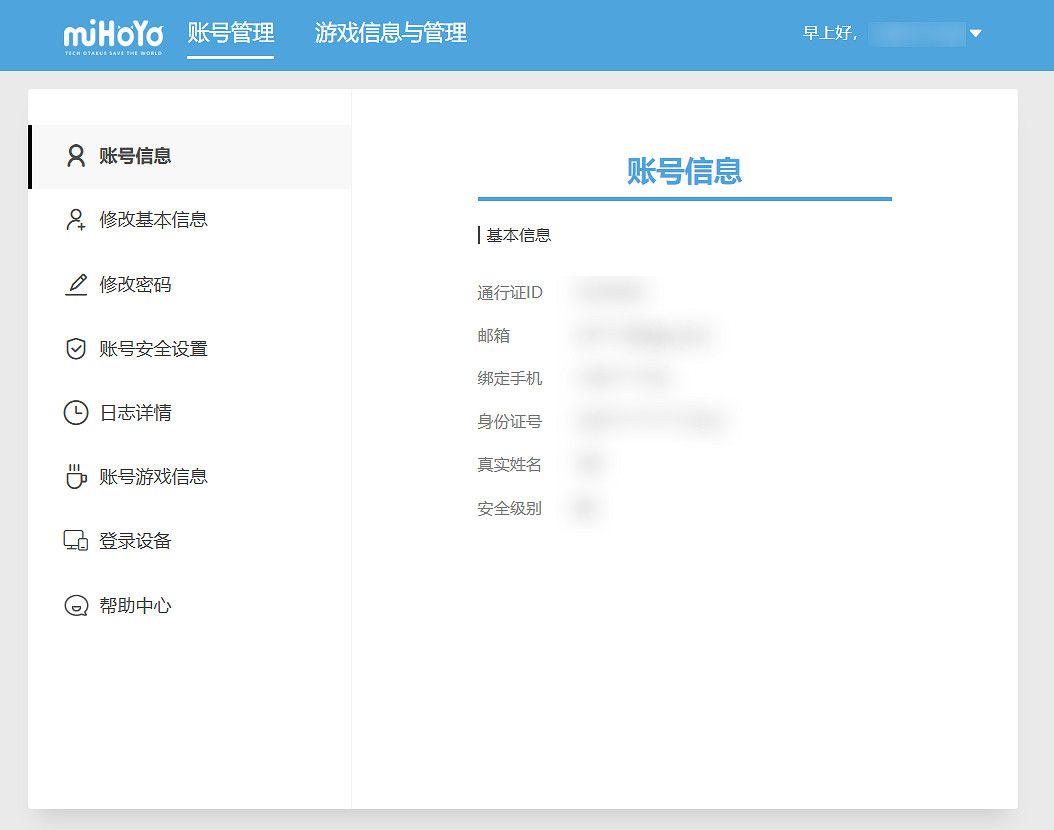Click the miHoYo logo in the header
Image resolution: width=1054 pixels, height=830 pixels.
tap(112, 36)
